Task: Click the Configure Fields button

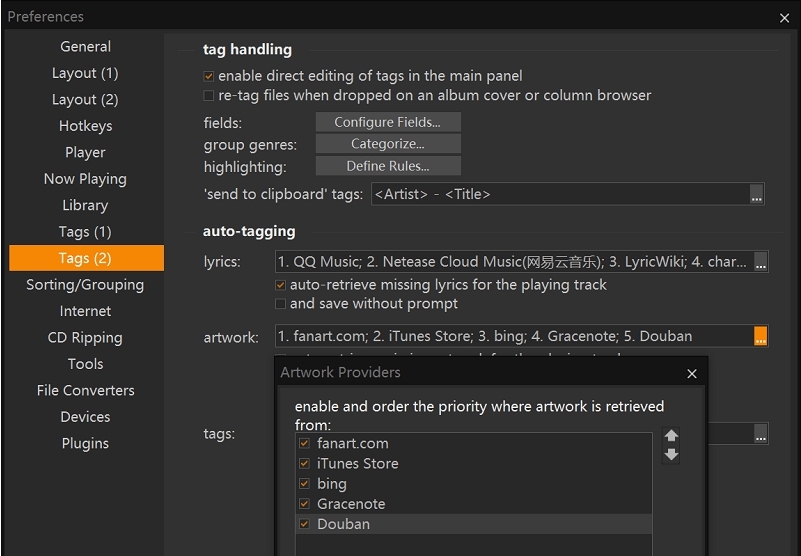Action: [388, 122]
